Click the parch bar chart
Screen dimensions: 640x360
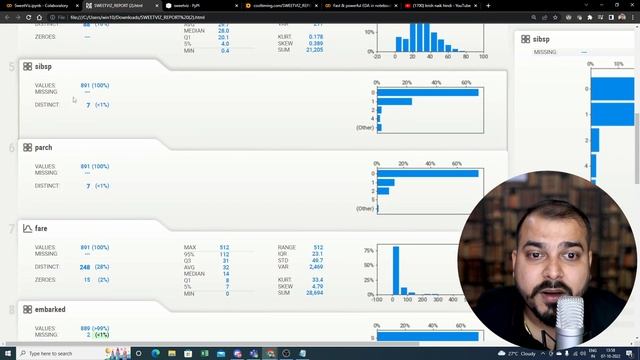pyautogui.click(x=430, y=191)
